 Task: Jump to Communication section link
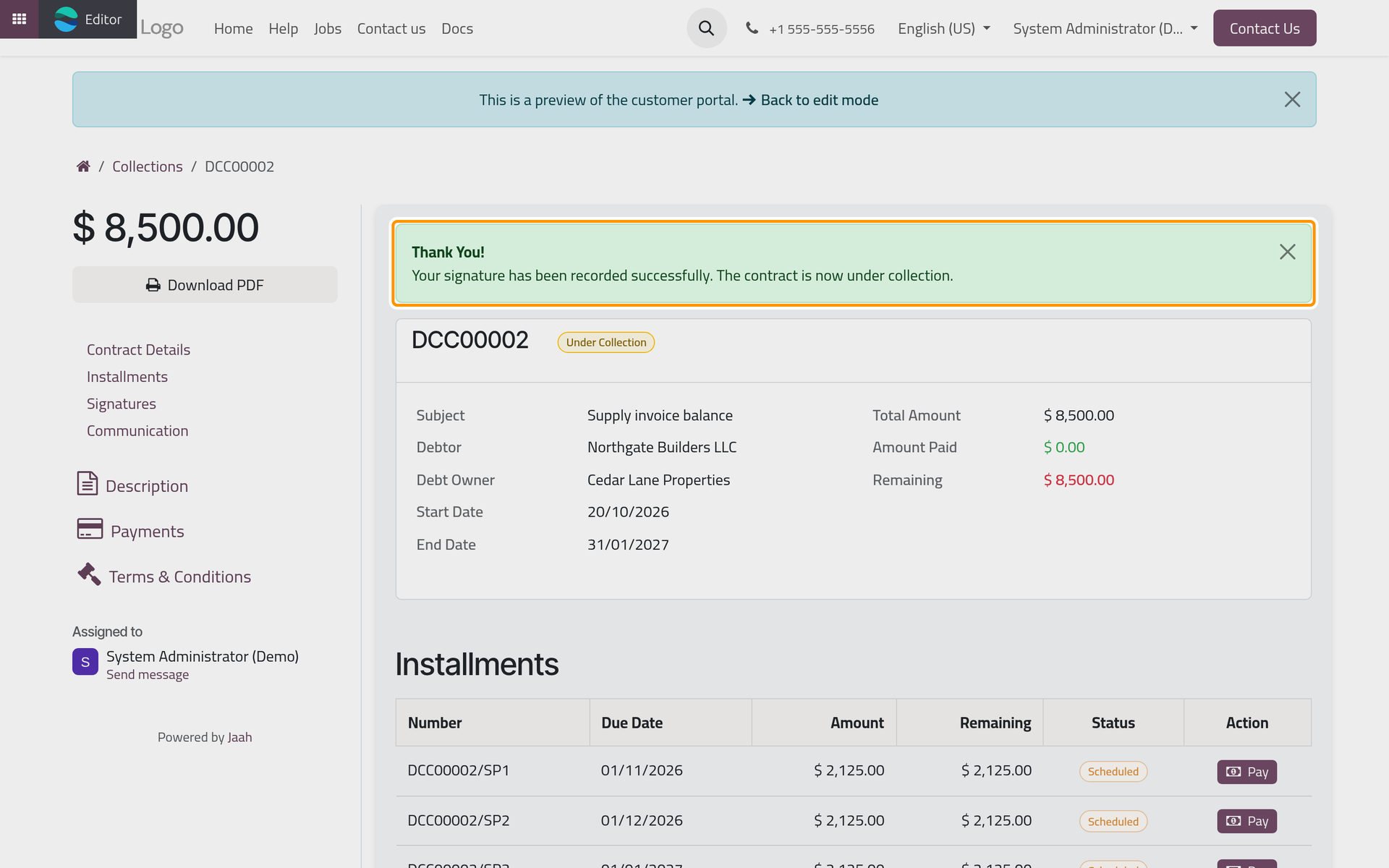click(x=137, y=430)
